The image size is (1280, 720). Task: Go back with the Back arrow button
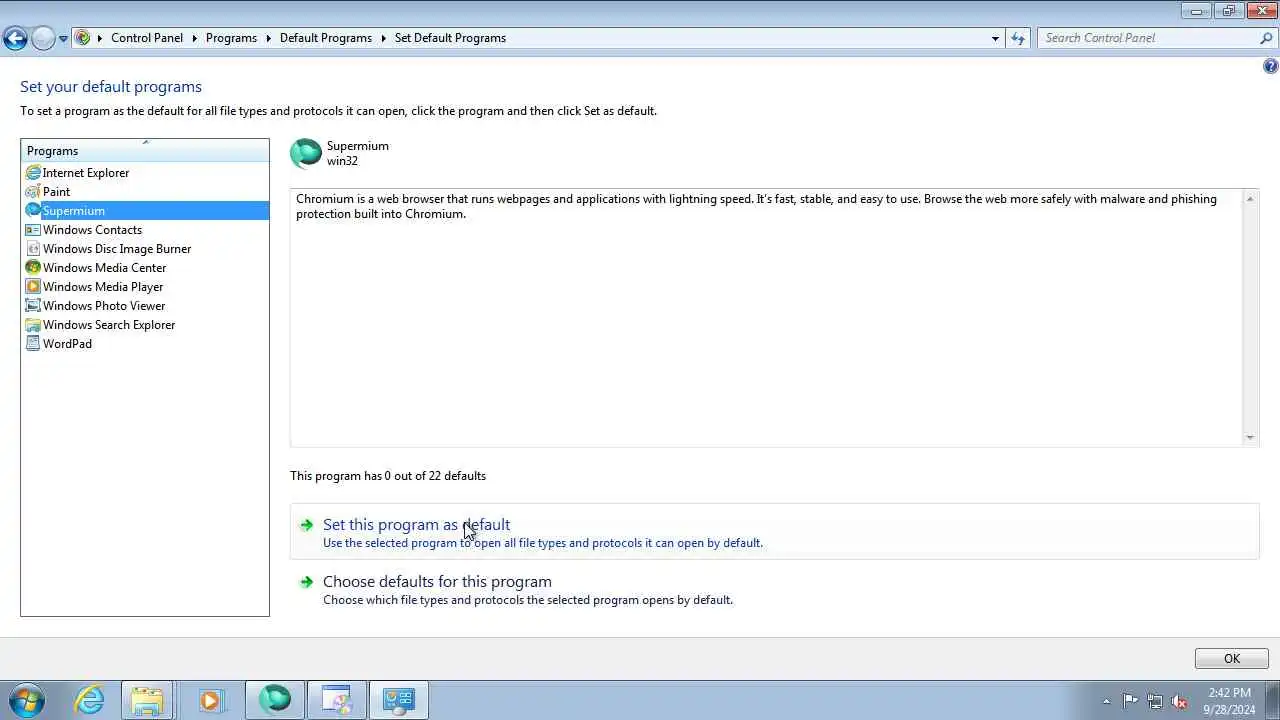(15, 39)
